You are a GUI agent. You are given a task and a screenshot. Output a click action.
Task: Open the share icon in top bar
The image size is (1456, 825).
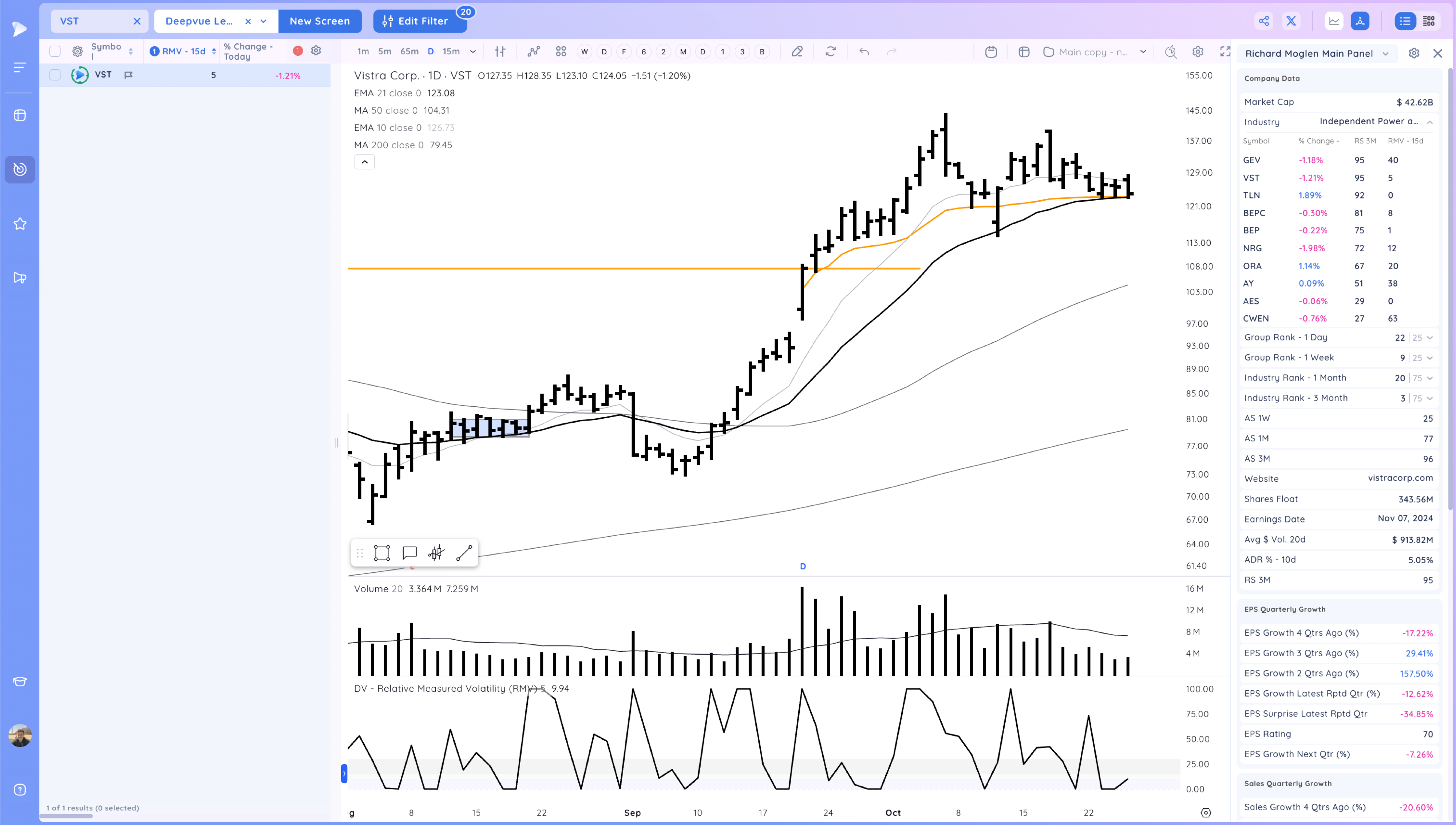(1264, 21)
